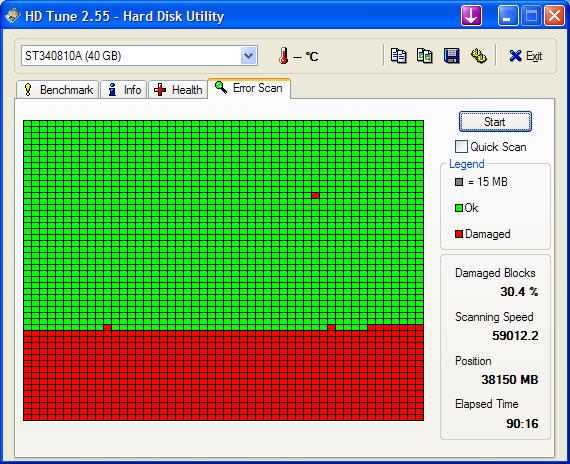Click the magnifier icon on Error Scan tab

pos(221,88)
